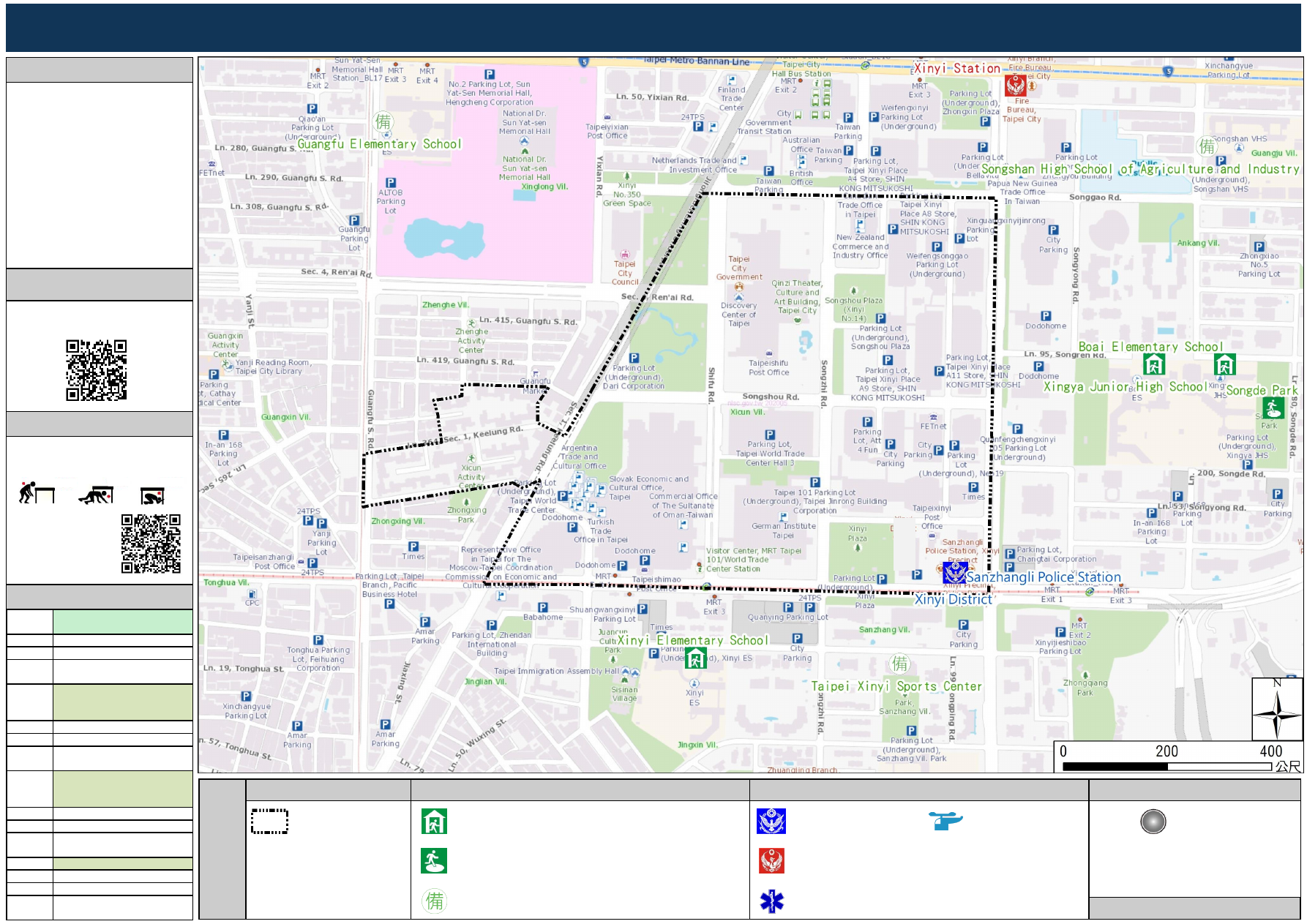Click the green shelter building icon in the legend
This screenshot has height=924, width=1307.
click(434, 821)
